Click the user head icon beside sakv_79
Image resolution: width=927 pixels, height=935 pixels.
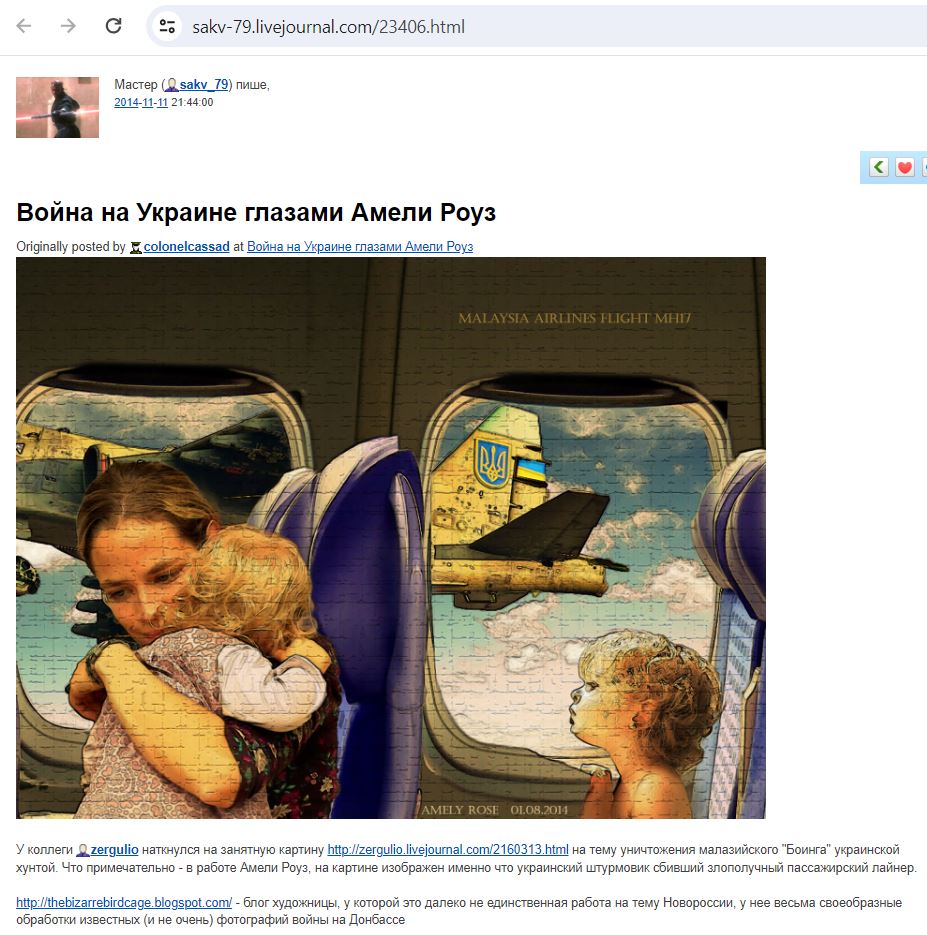172,85
